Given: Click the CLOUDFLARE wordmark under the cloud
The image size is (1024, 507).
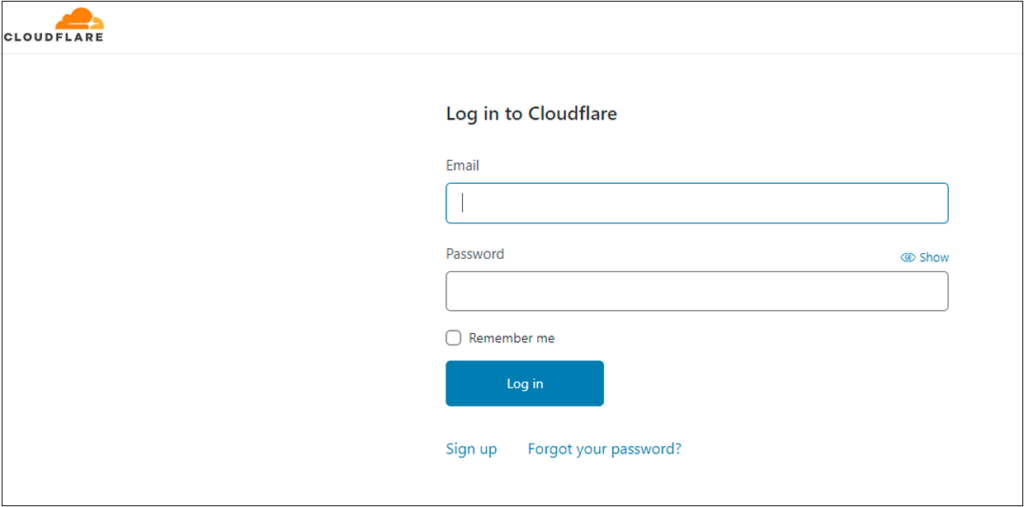Looking at the screenshot, I should pyautogui.click(x=53, y=38).
